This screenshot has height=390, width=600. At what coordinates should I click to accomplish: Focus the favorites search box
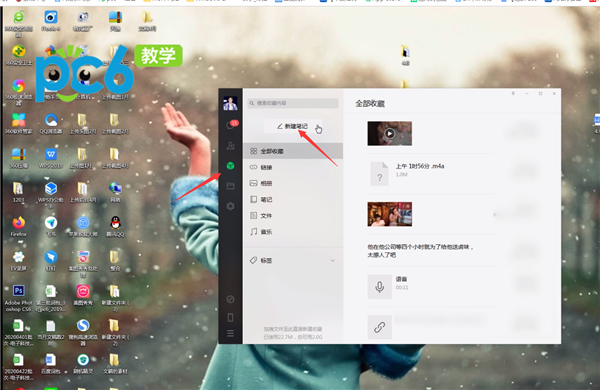(x=293, y=103)
